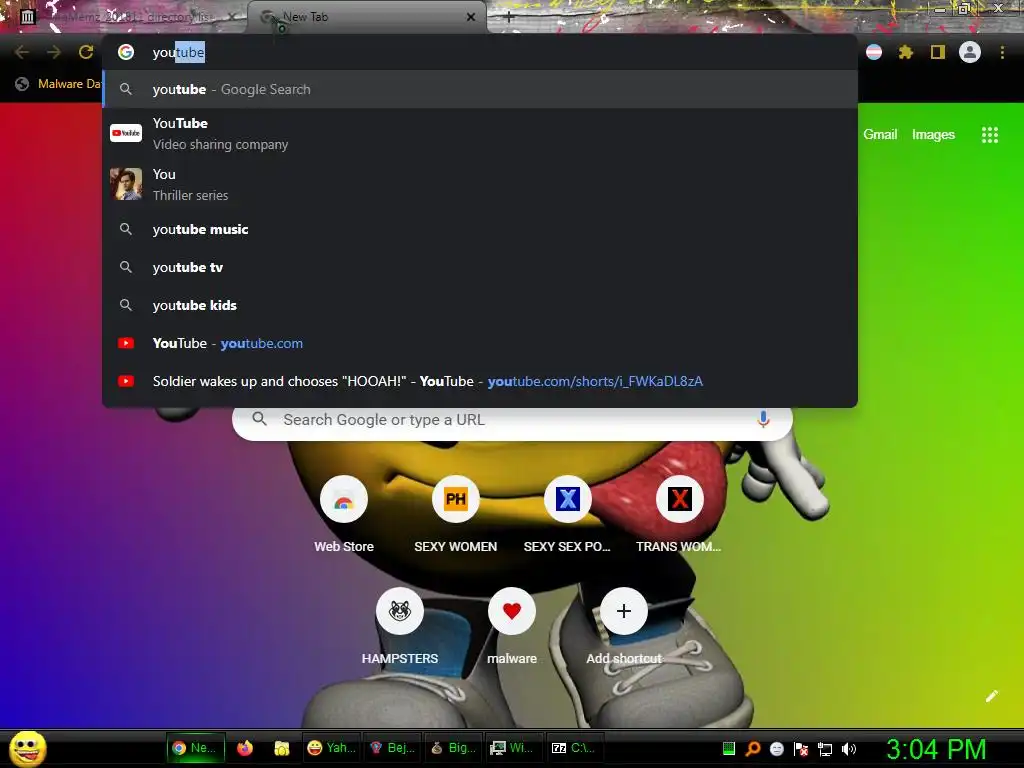Open the smiley Start button
1024x768 pixels.
point(27,748)
